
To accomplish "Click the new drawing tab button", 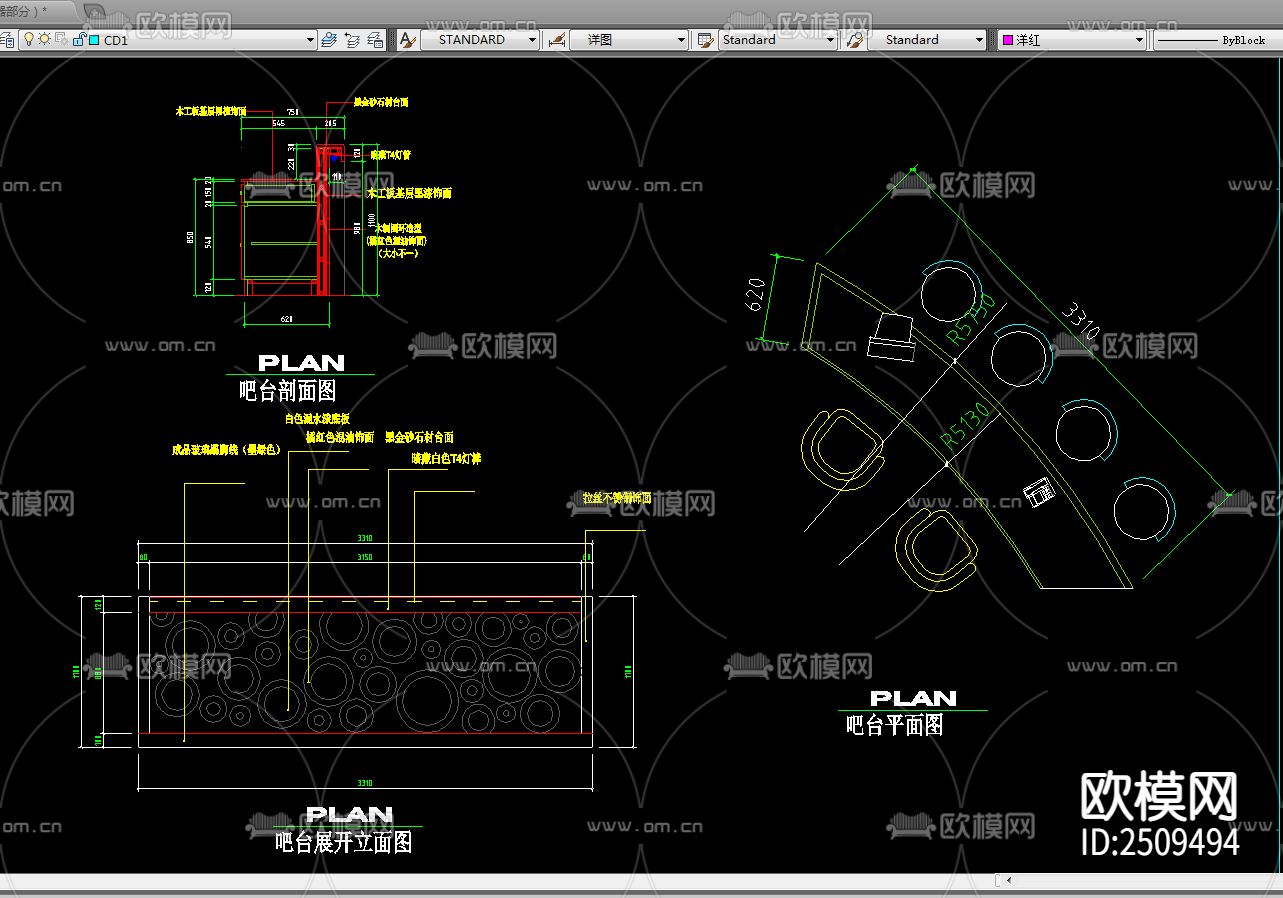I will coord(94,11).
